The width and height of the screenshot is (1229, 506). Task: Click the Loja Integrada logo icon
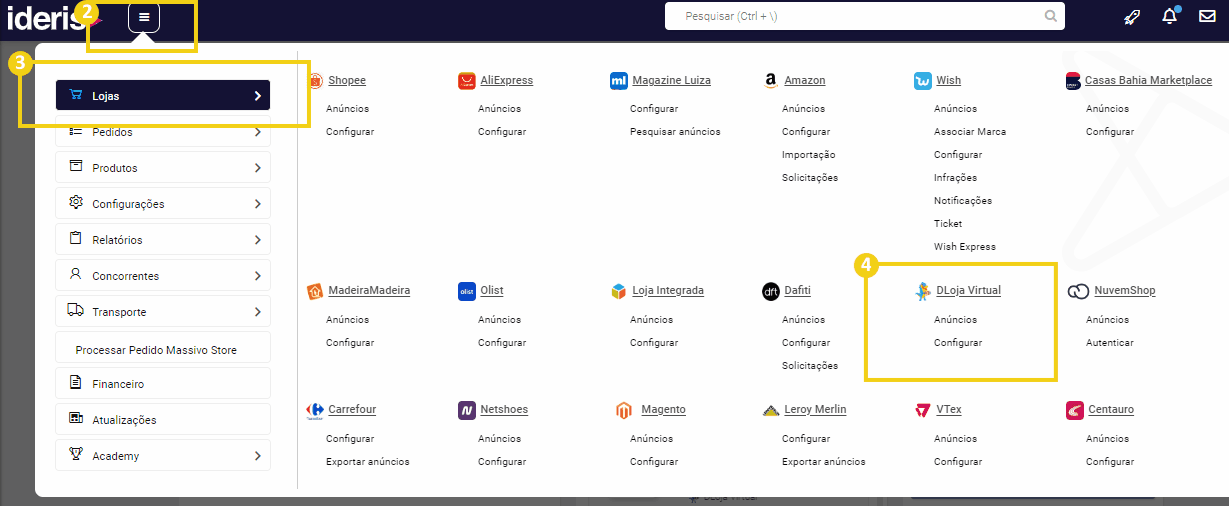pyautogui.click(x=618, y=291)
